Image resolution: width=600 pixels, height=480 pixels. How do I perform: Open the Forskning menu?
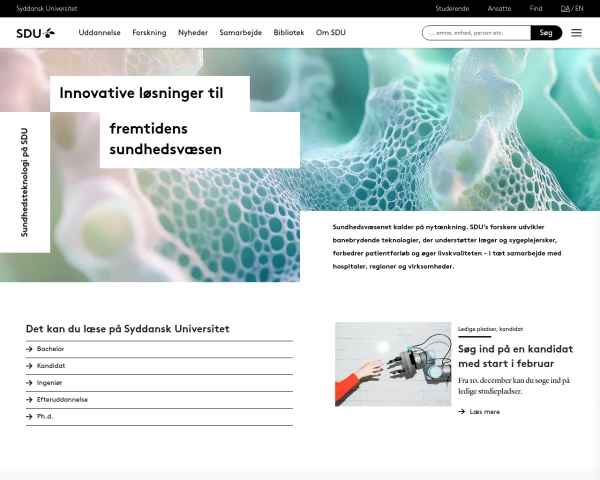coord(149,32)
